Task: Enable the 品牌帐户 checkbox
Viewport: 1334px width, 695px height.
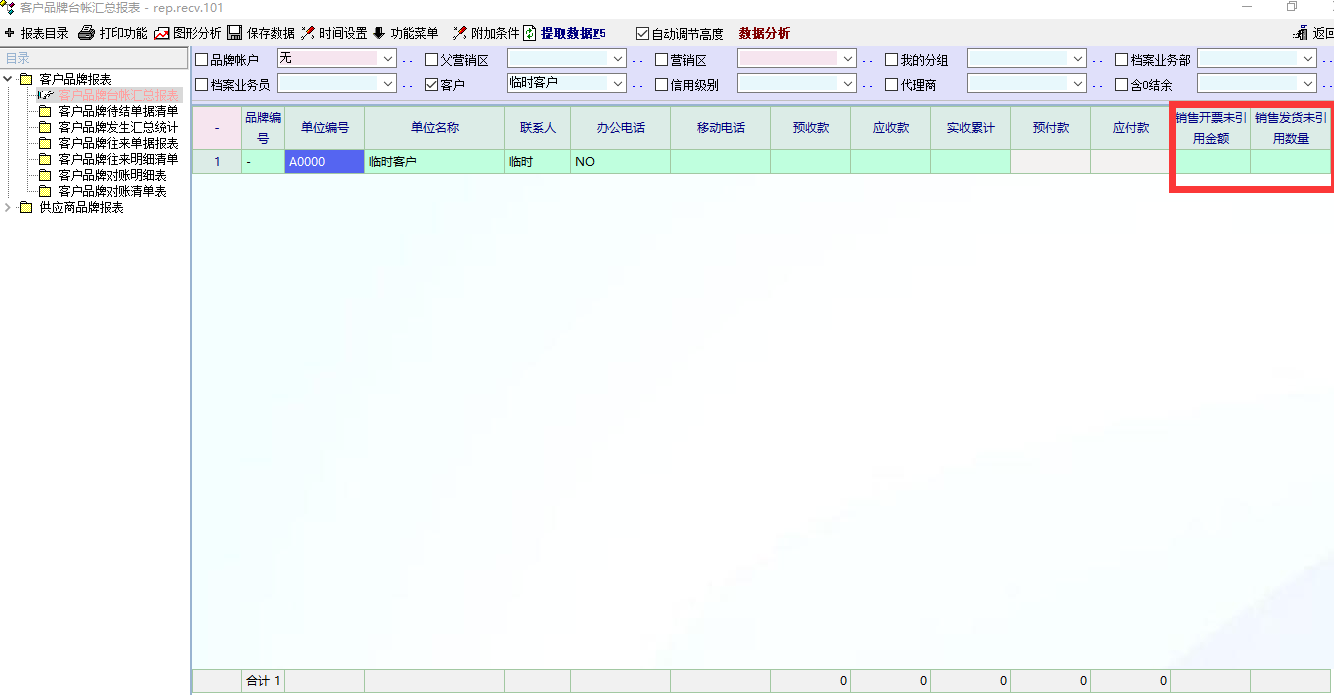Action: [201, 60]
